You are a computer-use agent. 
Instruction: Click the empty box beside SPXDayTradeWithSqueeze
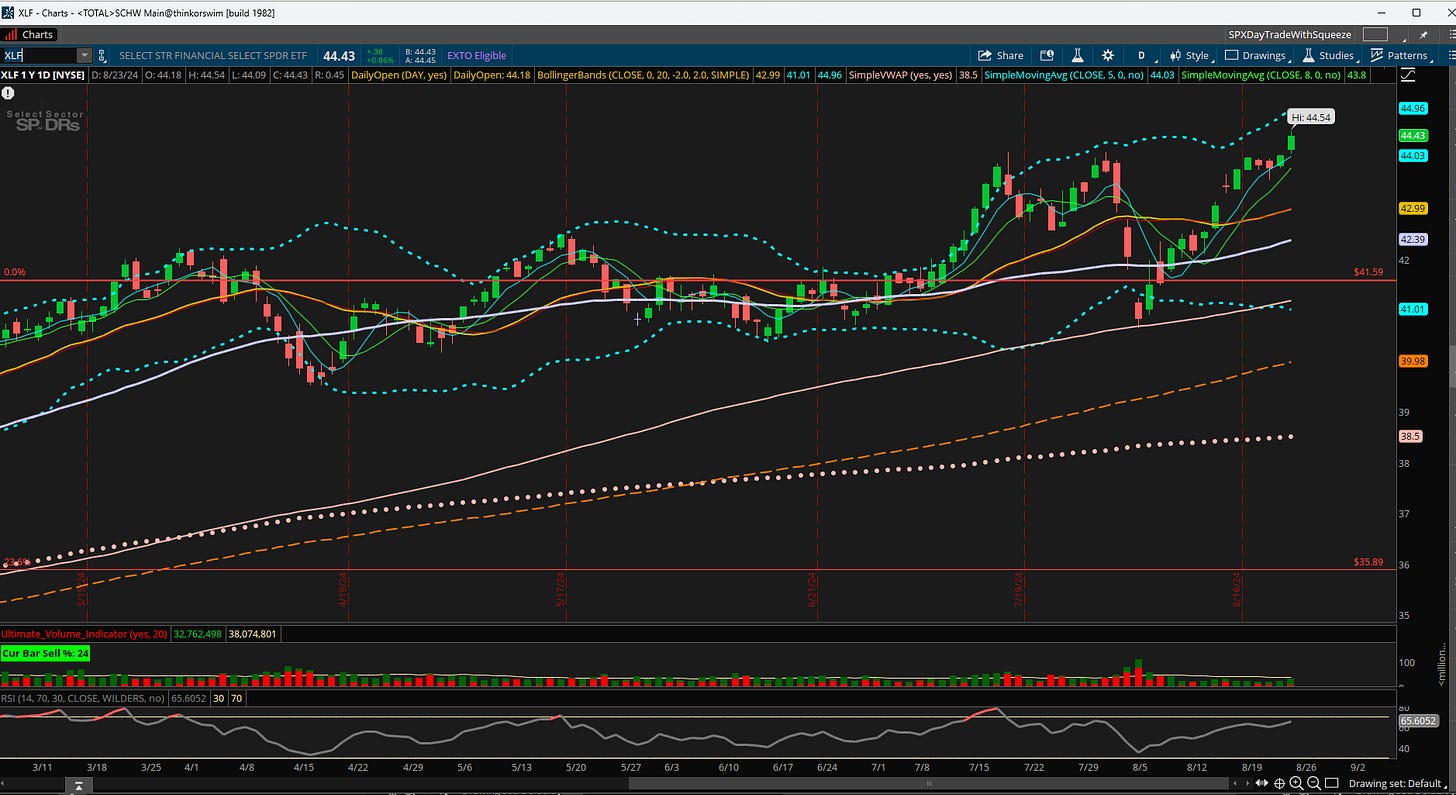(x=1375, y=35)
